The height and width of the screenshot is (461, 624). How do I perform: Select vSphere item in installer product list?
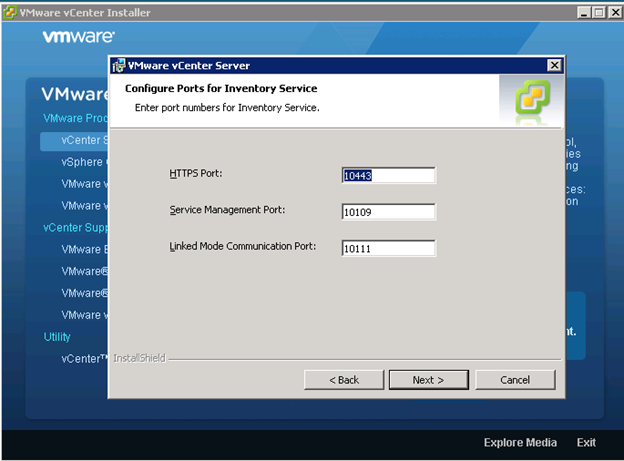pos(84,162)
